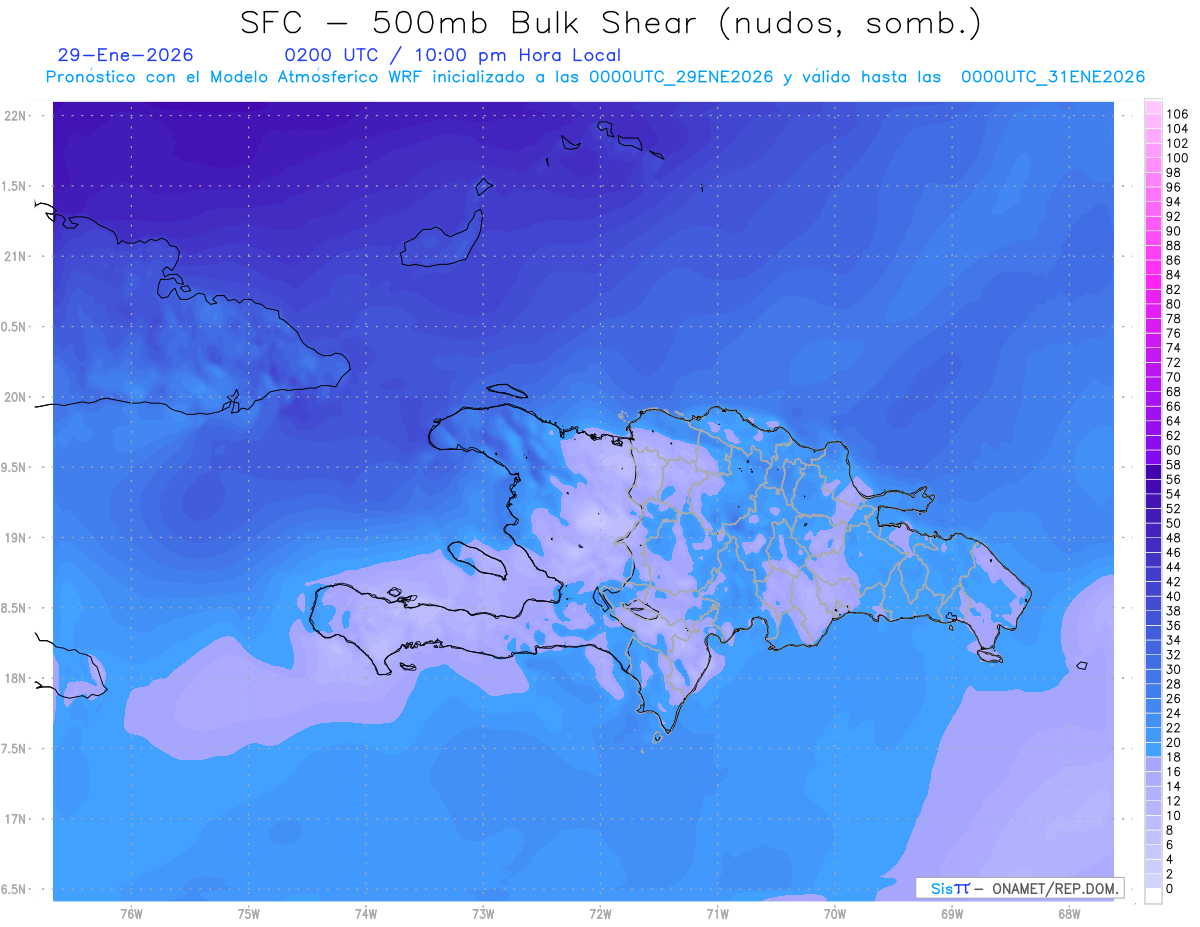This screenshot has height=927, width=1200.
Task: Click the "0000UTC_31ENE2026" valid-until timestamp
Action: click(x=1052, y=77)
